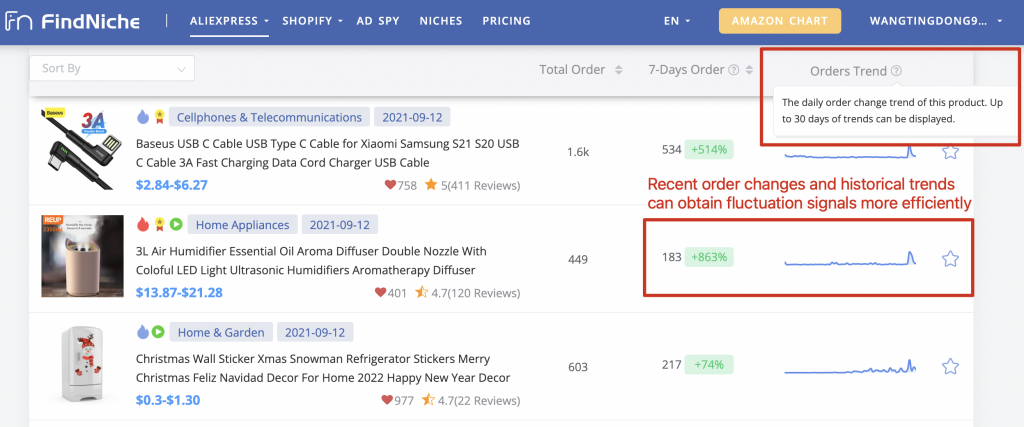Open the Christmas Wall Sticker title link
Viewport: 1024px width, 427px height.
click(323, 368)
